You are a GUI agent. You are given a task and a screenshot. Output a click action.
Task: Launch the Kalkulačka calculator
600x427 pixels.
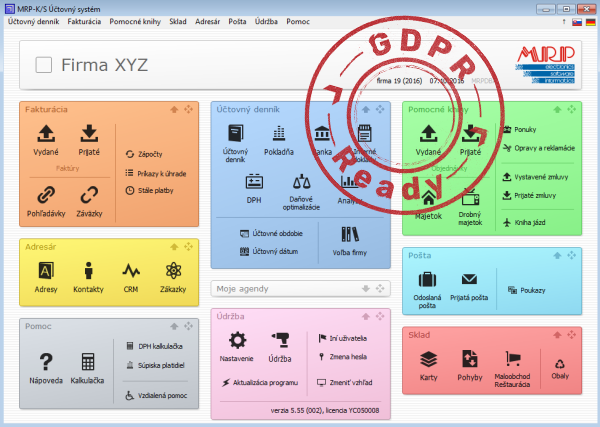pos(88,368)
